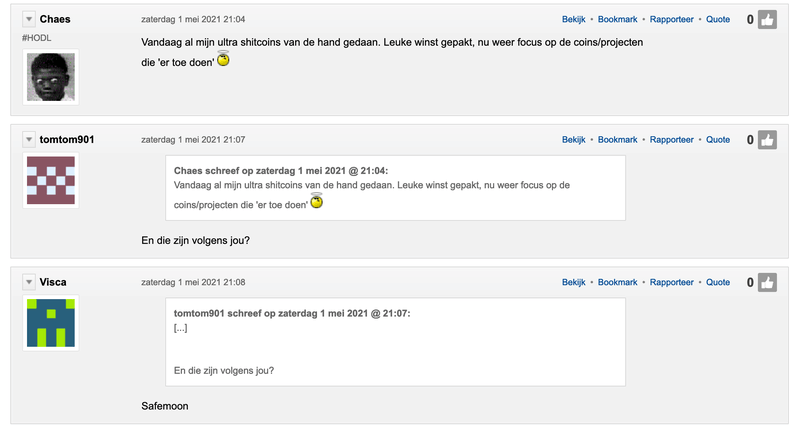Viewport: 800px width, 429px height.
Task: Quote Chaes's post
Action: pyautogui.click(x=718, y=19)
